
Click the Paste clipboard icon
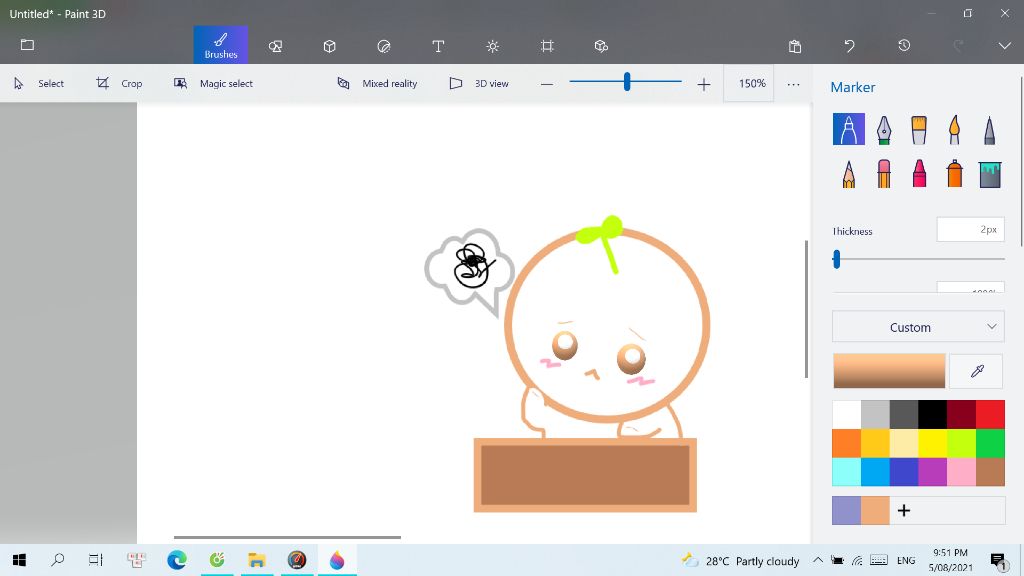click(x=795, y=46)
